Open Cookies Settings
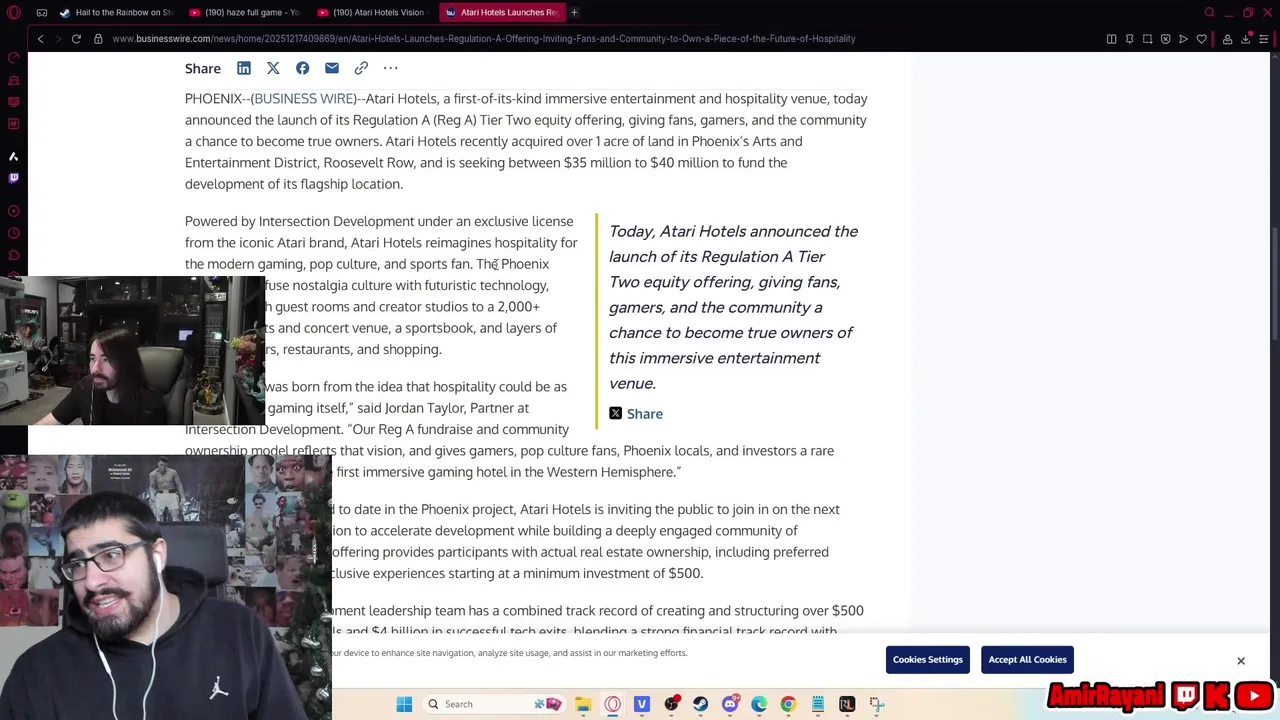1280x720 pixels. click(928, 660)
